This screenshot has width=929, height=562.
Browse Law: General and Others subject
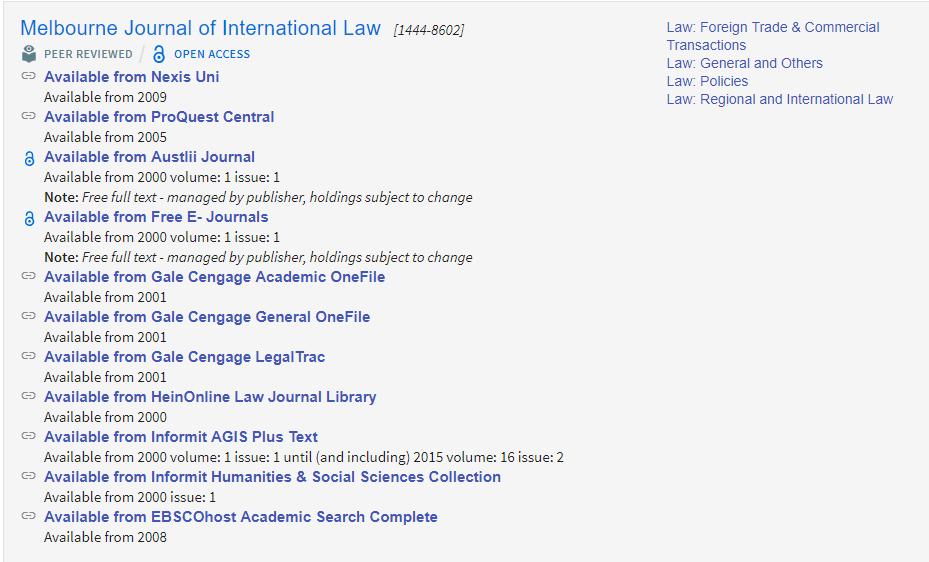click(744, 63)
